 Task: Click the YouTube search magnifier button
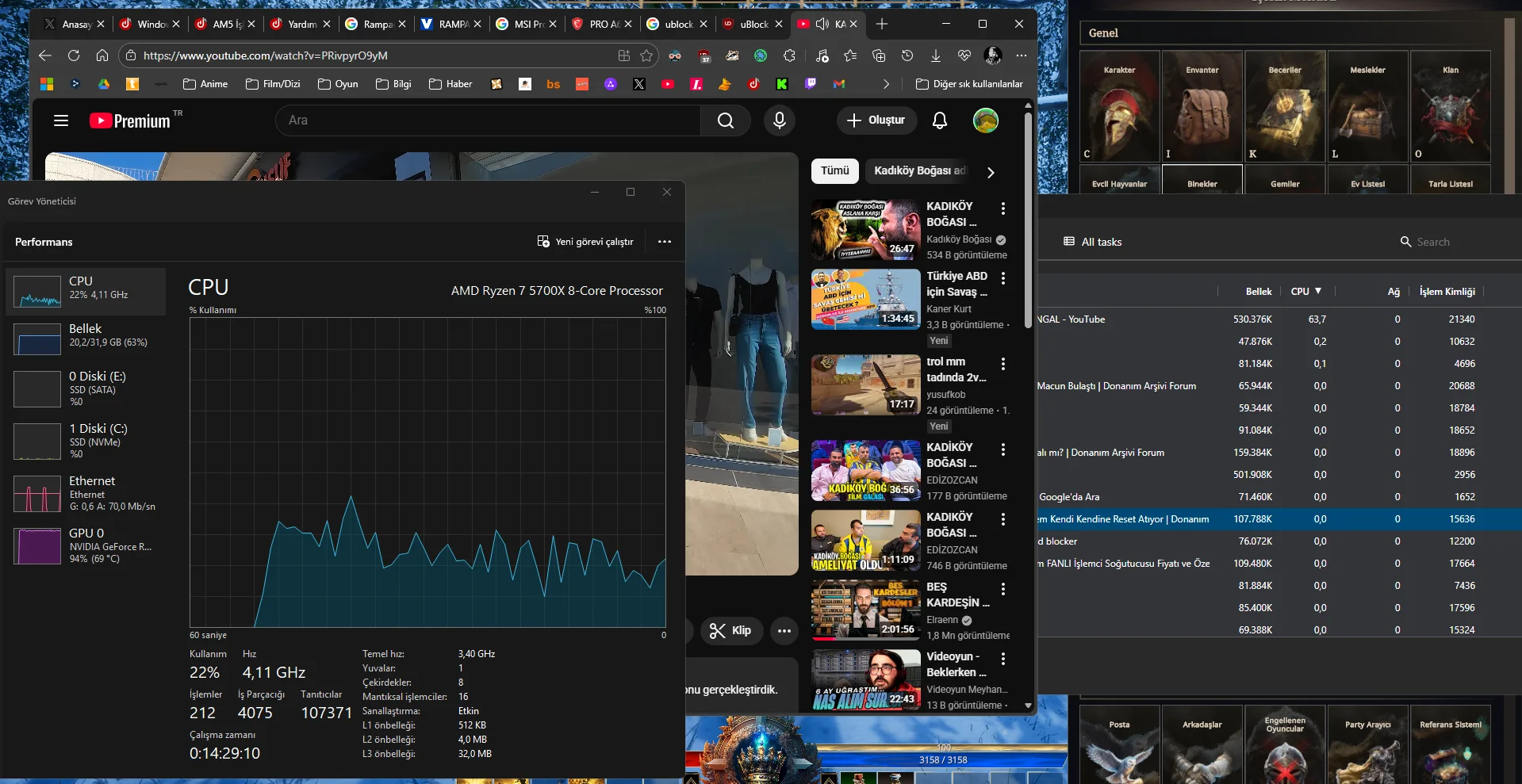click(725, 120)
